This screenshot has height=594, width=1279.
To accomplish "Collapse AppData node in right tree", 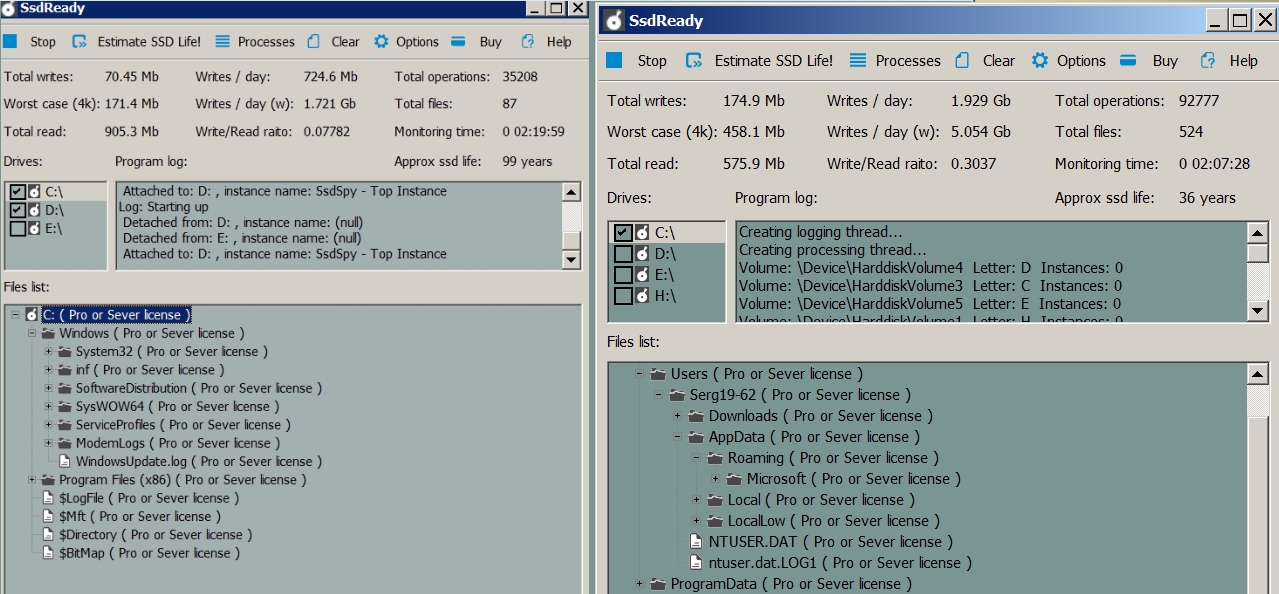I will 677,437.
